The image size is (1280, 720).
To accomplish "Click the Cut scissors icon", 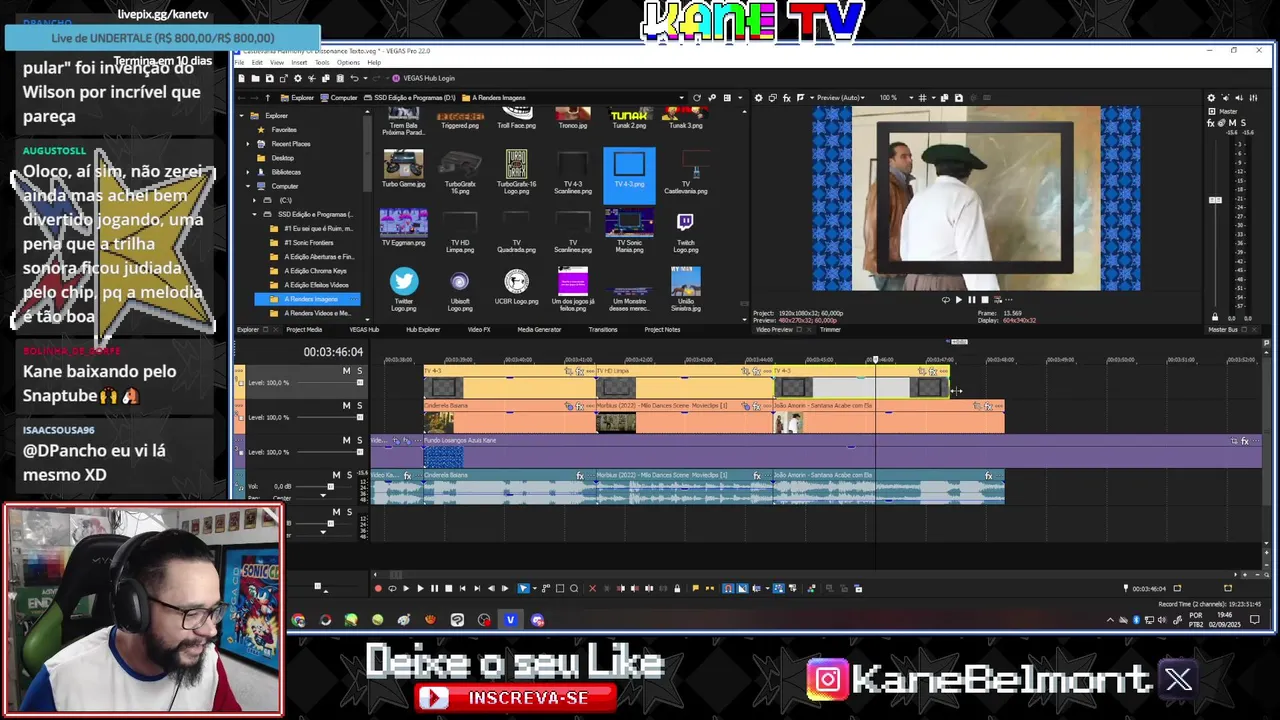I will [312, 78].
